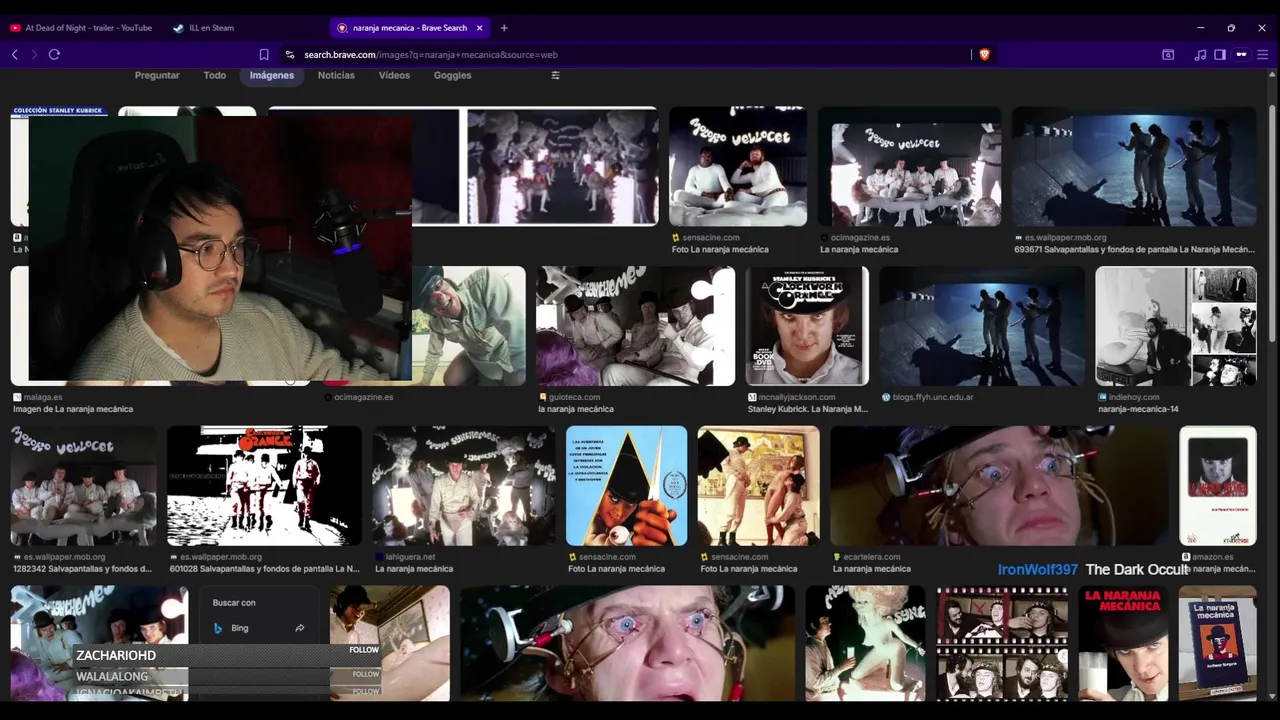Open the guioteca milk bar group thumbnail
The image size is (1280, 720).
tap(635, 326)
